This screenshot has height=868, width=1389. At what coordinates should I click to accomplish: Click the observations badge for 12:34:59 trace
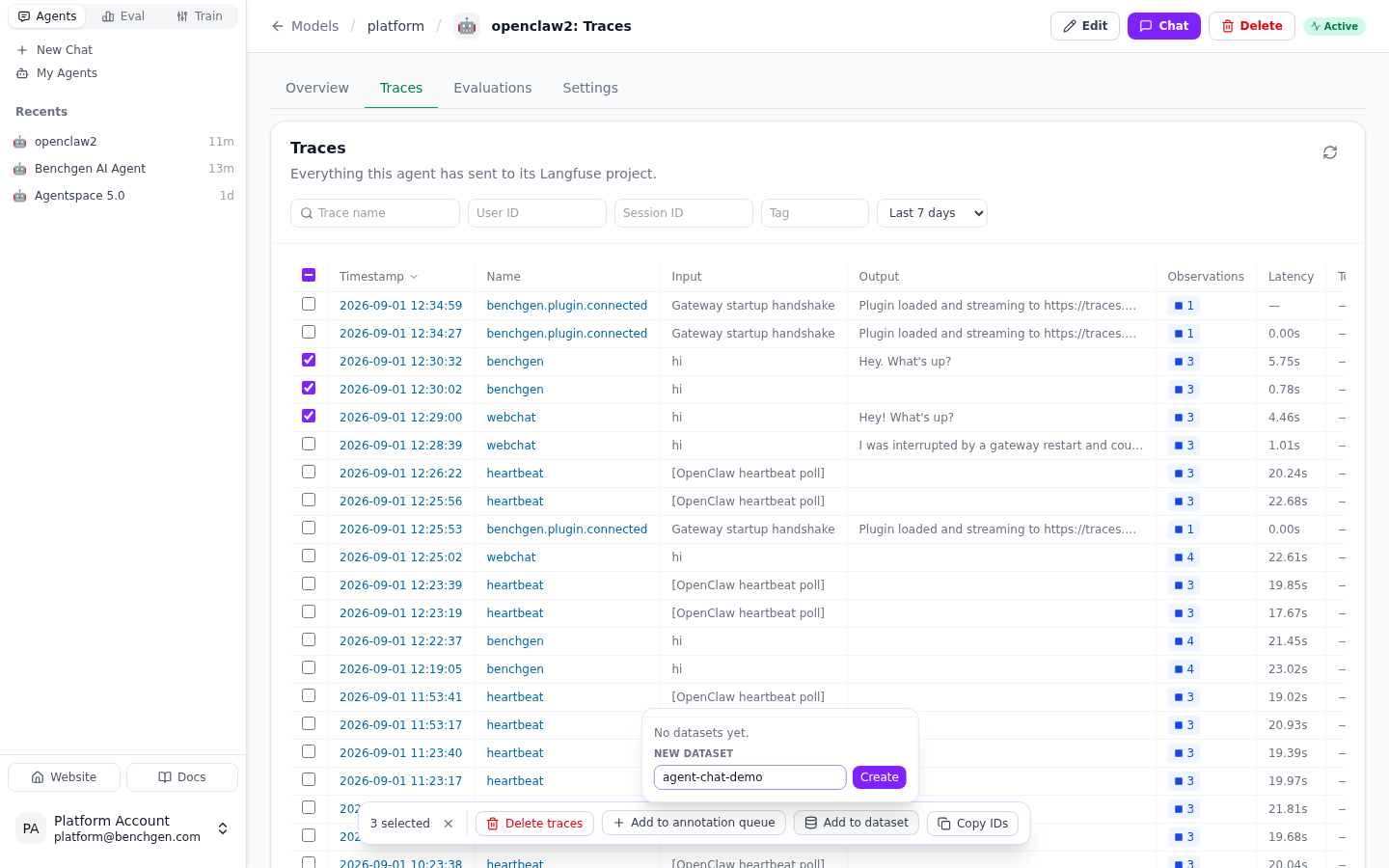tap(1184, 306)
